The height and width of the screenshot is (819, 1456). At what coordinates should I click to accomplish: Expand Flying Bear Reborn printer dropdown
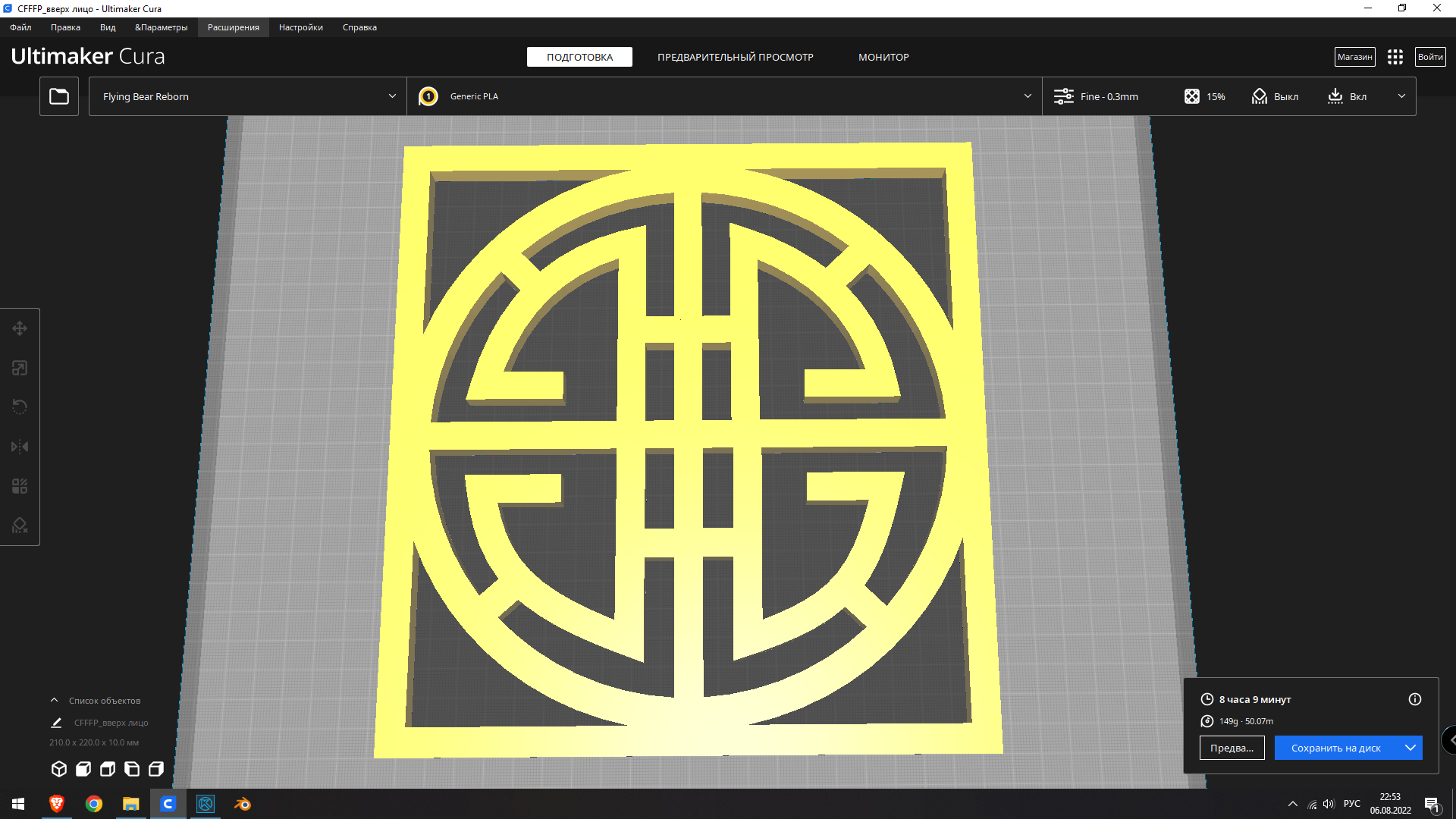(248, 96)
